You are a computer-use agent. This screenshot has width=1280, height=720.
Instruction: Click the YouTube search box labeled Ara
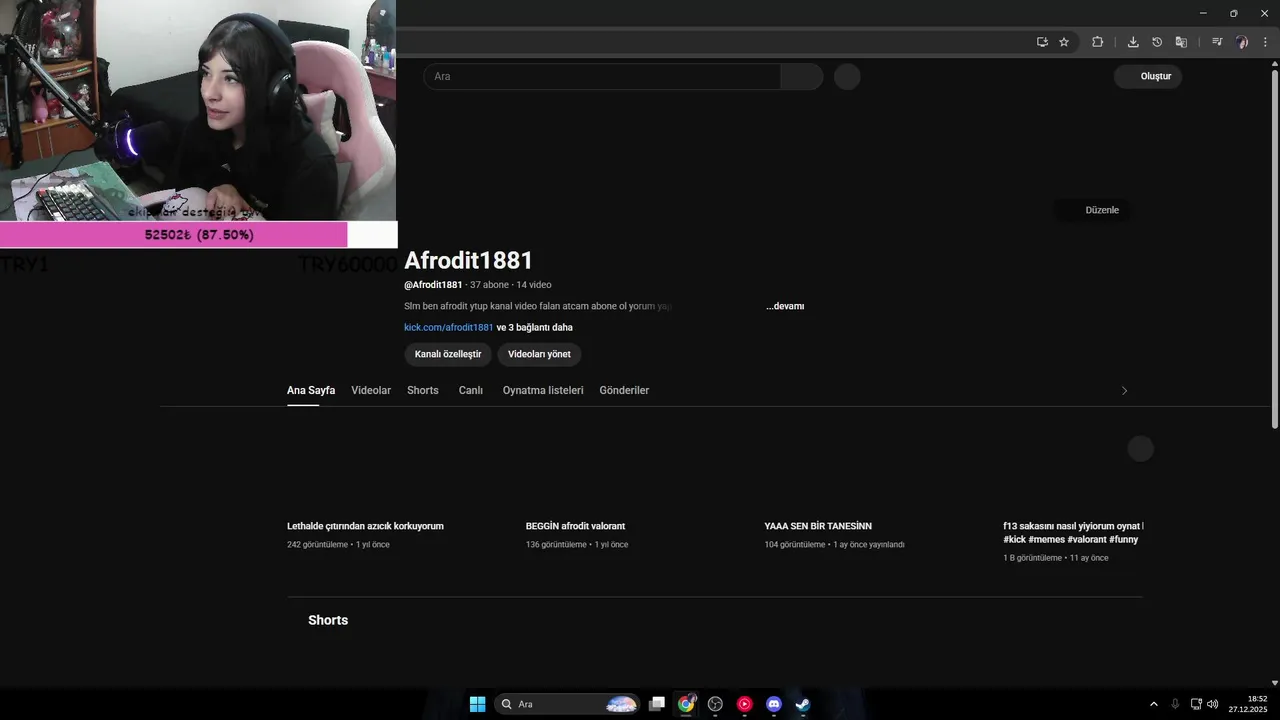tap(602, 76)
